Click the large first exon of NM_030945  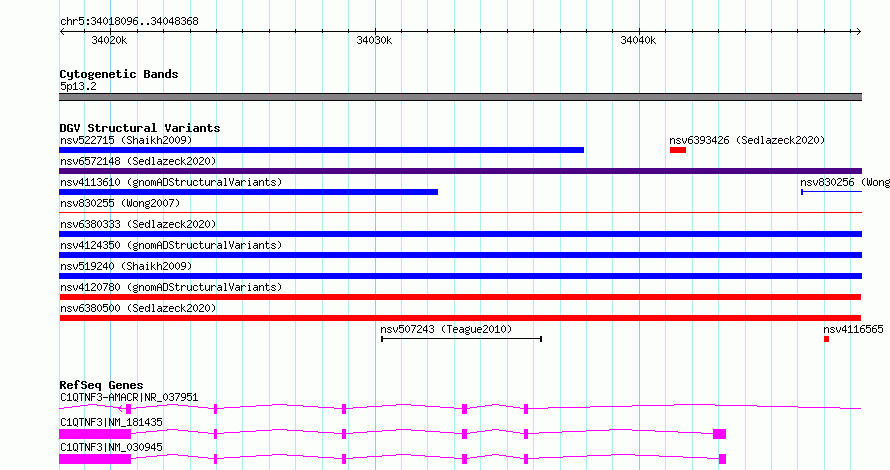coord(95,459)
